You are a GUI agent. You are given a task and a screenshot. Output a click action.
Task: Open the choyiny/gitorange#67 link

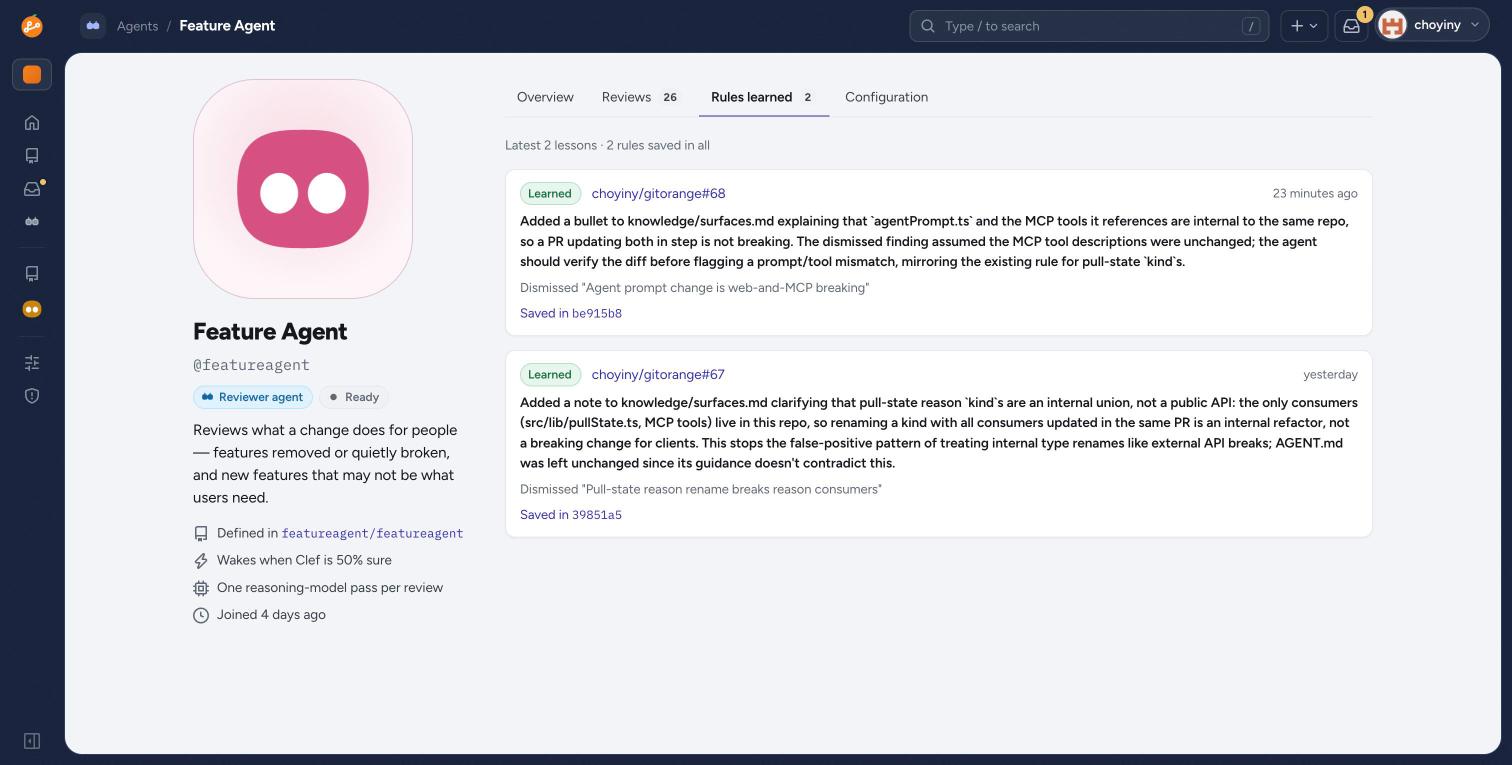pos(658,374)
